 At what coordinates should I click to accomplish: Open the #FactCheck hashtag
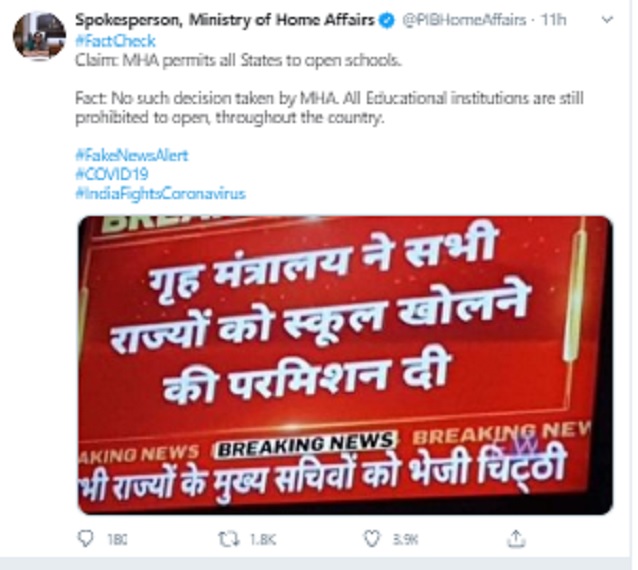point(115,41)
